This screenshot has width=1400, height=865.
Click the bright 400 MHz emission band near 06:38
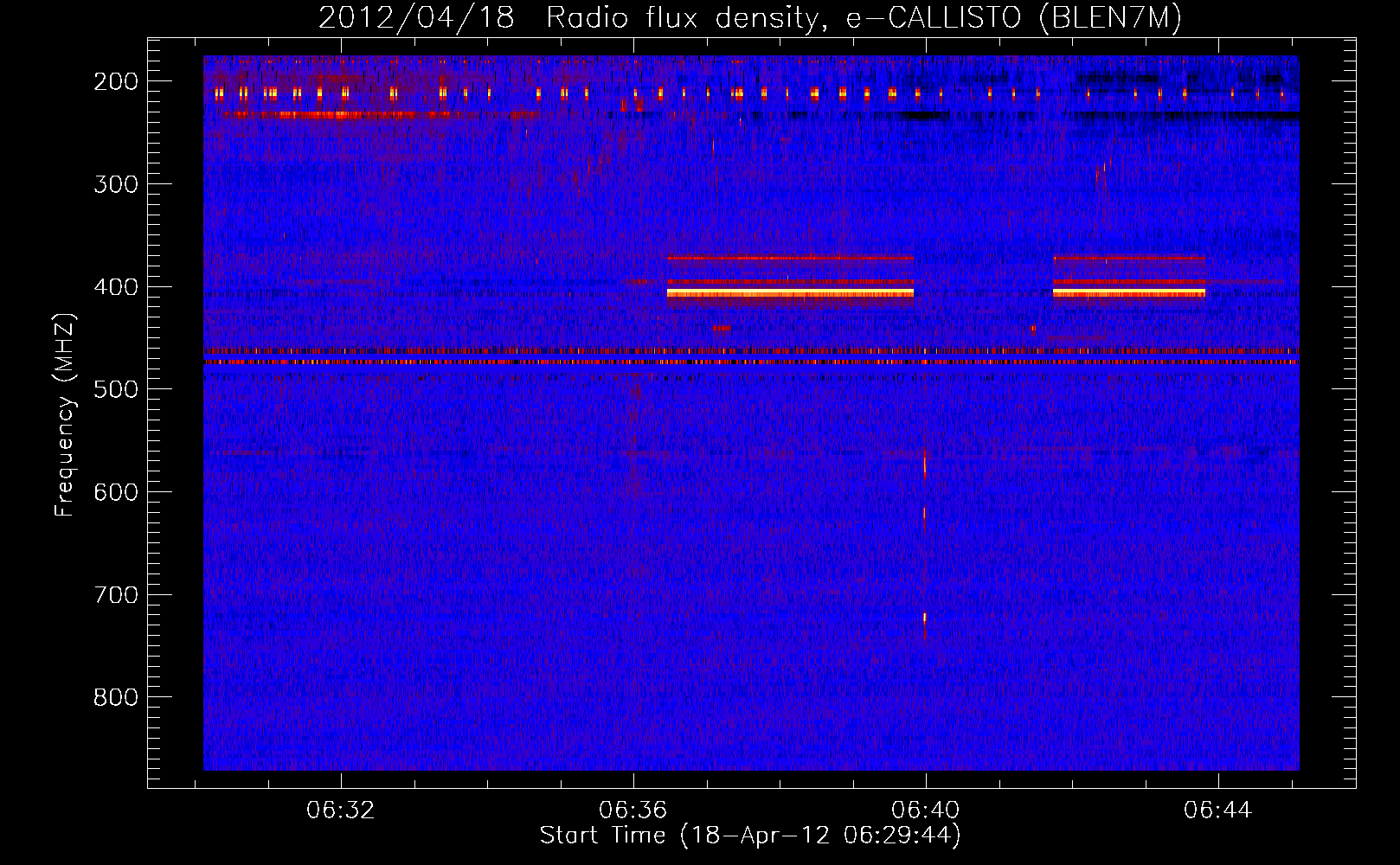[x=790, y=293]
